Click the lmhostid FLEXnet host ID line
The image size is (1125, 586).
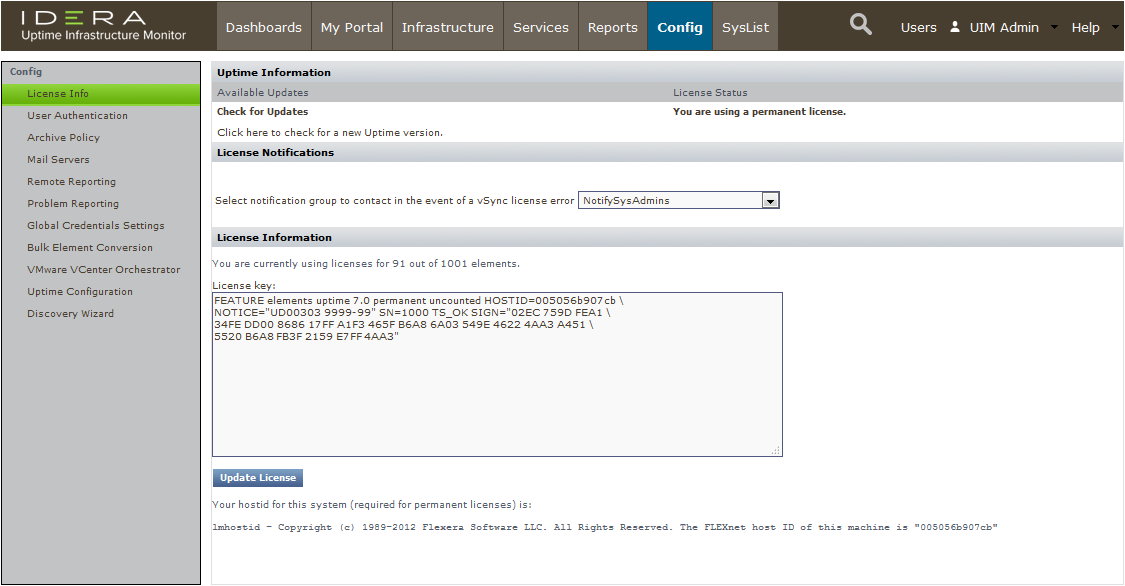point(605,527)
